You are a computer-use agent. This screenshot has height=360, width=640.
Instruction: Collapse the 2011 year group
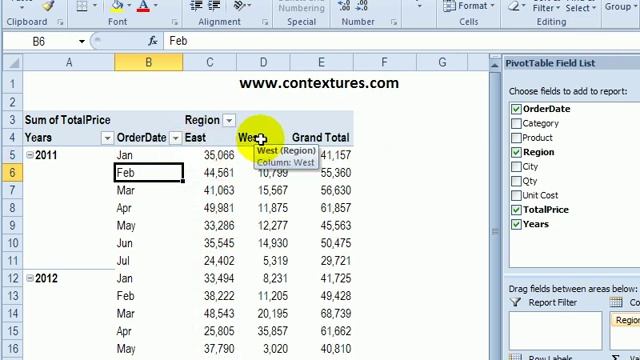(30, 155)
